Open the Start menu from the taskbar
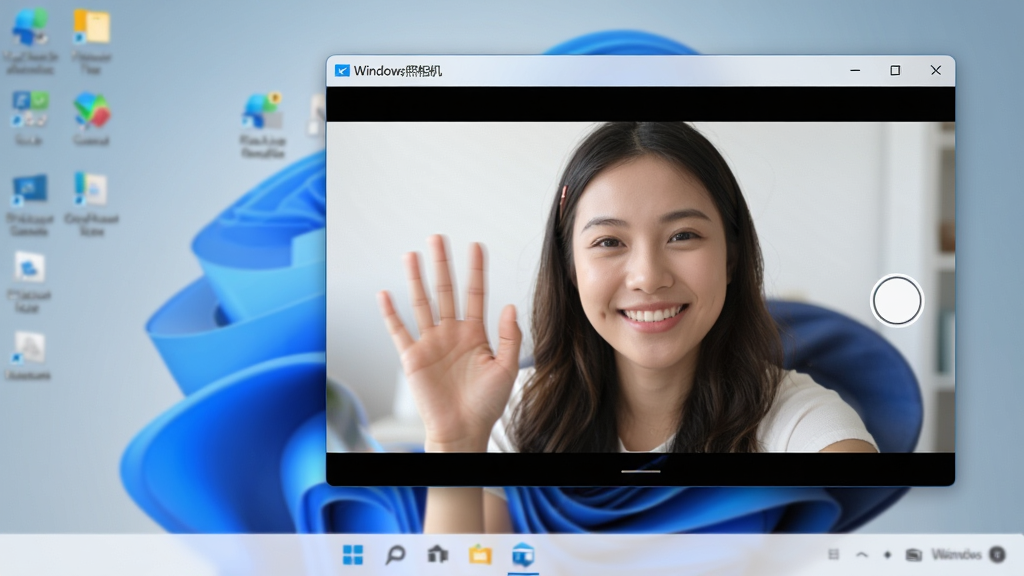Image resolution: width=1024 pixels, height=576 pixels. click(x=353, y=555)
